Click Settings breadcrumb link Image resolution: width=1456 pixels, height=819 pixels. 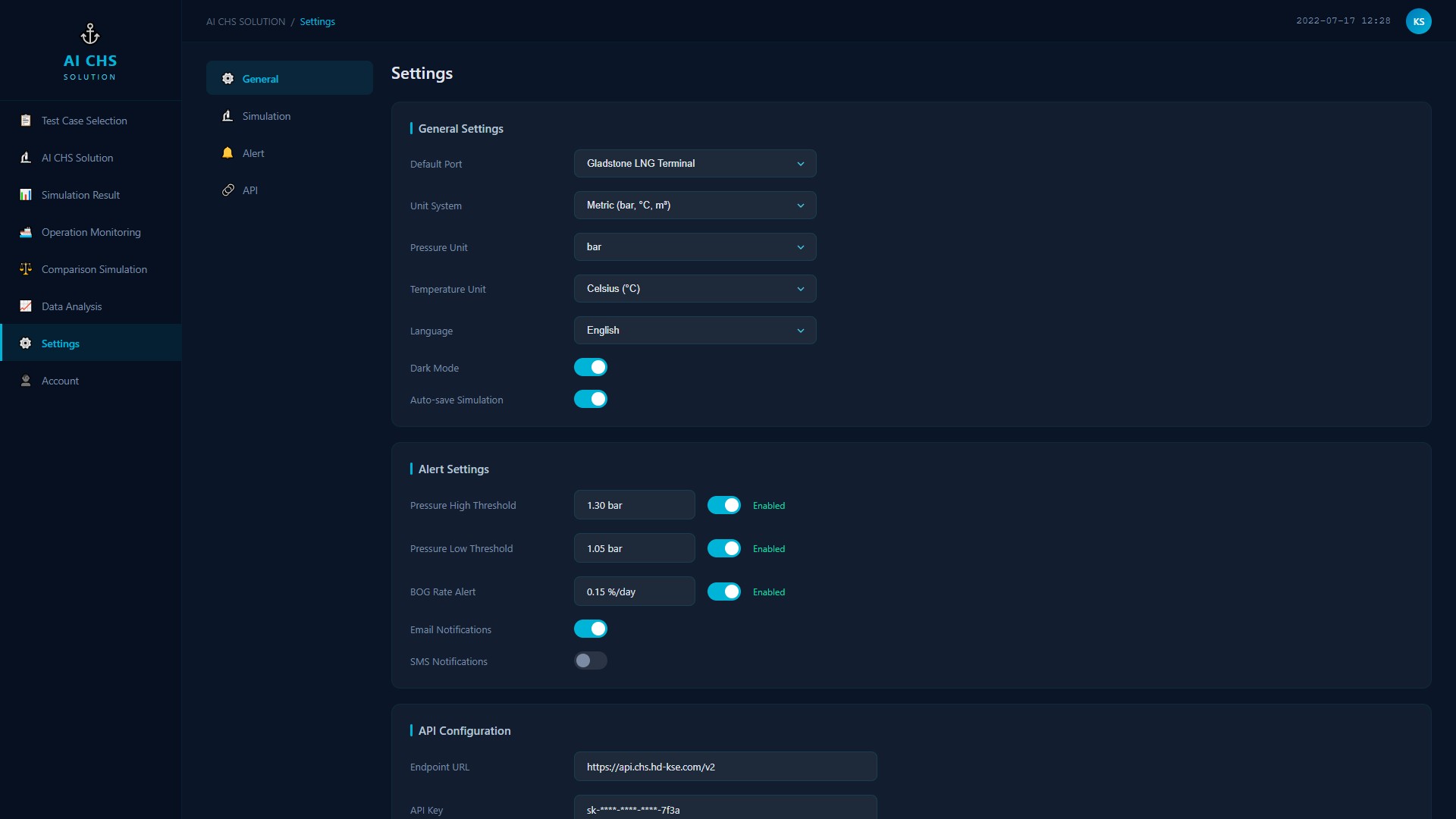click(x=317, y=22)
